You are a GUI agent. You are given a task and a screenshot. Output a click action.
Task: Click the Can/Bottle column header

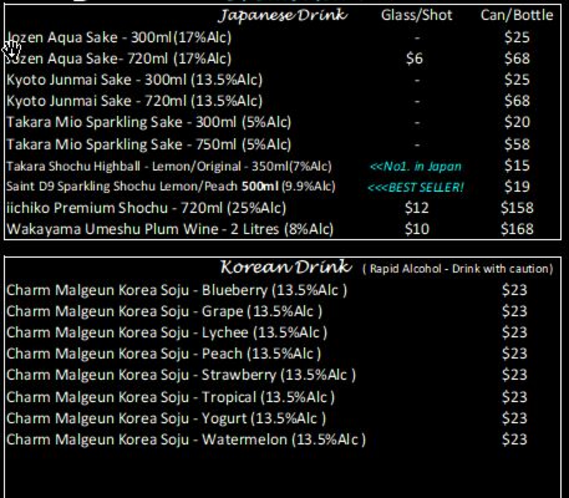coord(517,15)
